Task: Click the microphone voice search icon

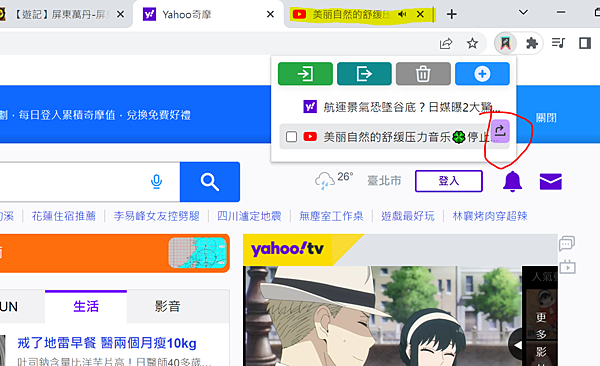Action: 156,181
